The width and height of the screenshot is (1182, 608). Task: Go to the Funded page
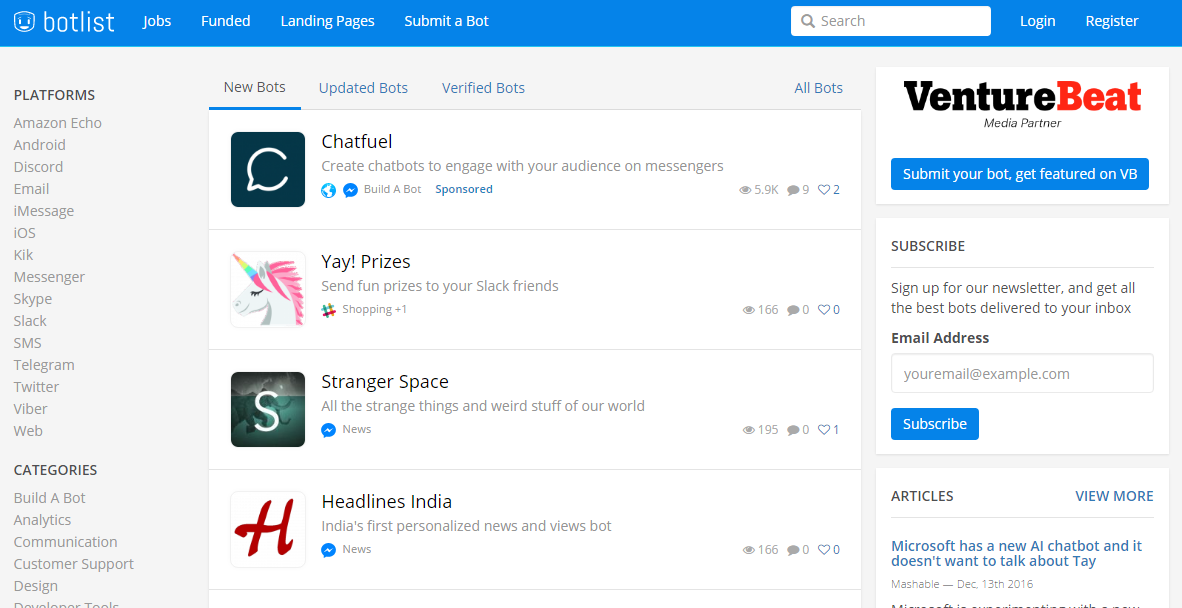coord(225,21)
